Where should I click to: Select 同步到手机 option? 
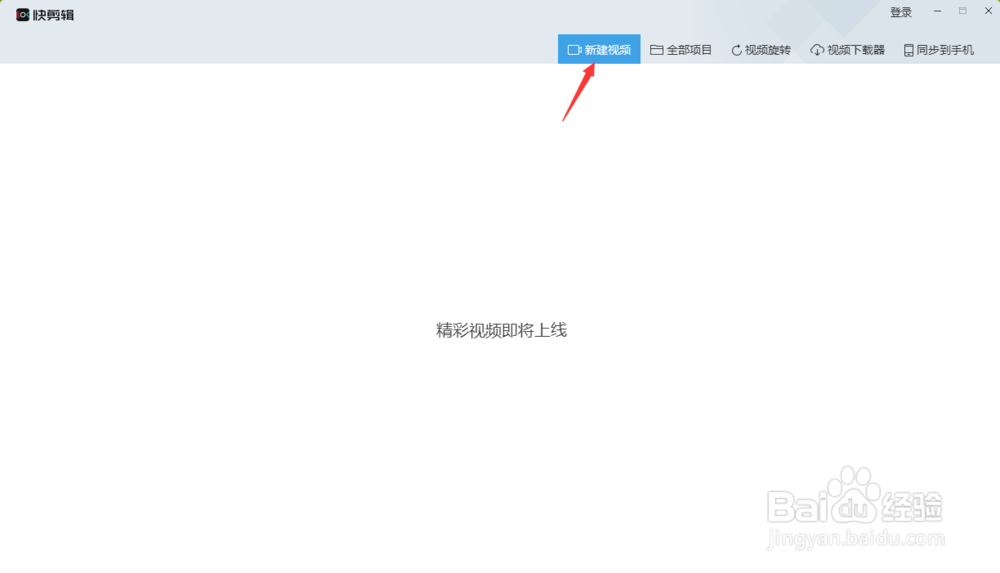pyautogui.click(x=939, y=50)
